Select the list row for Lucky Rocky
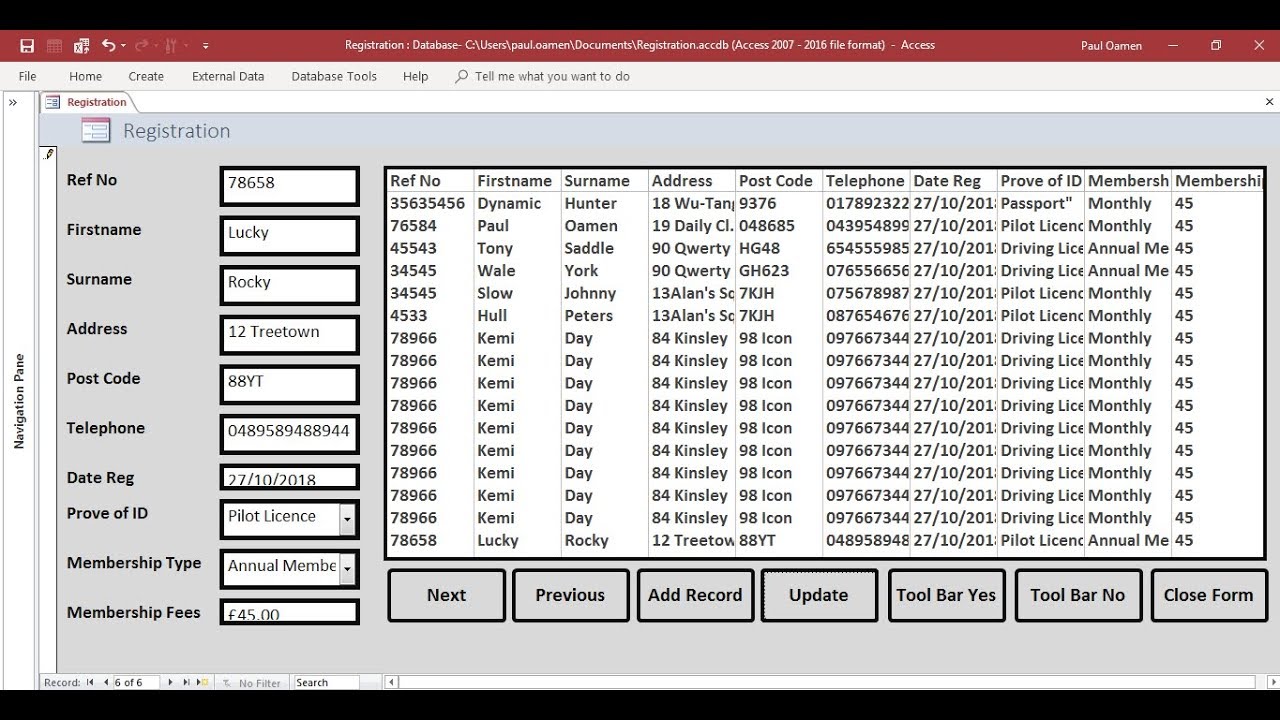 point(825,540)
